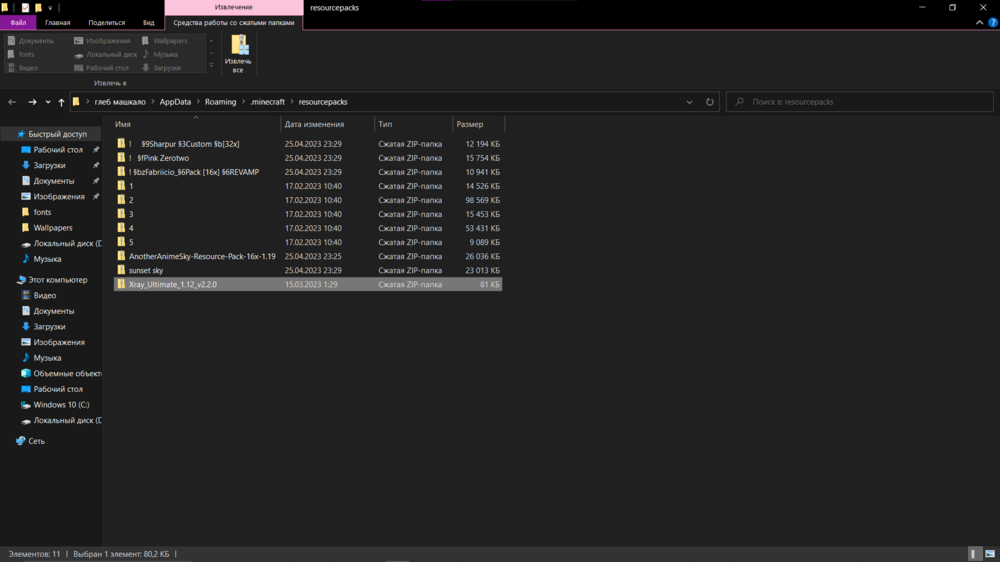
Task: Open recent locations dropdown arrow
Action: click(48, 102)
